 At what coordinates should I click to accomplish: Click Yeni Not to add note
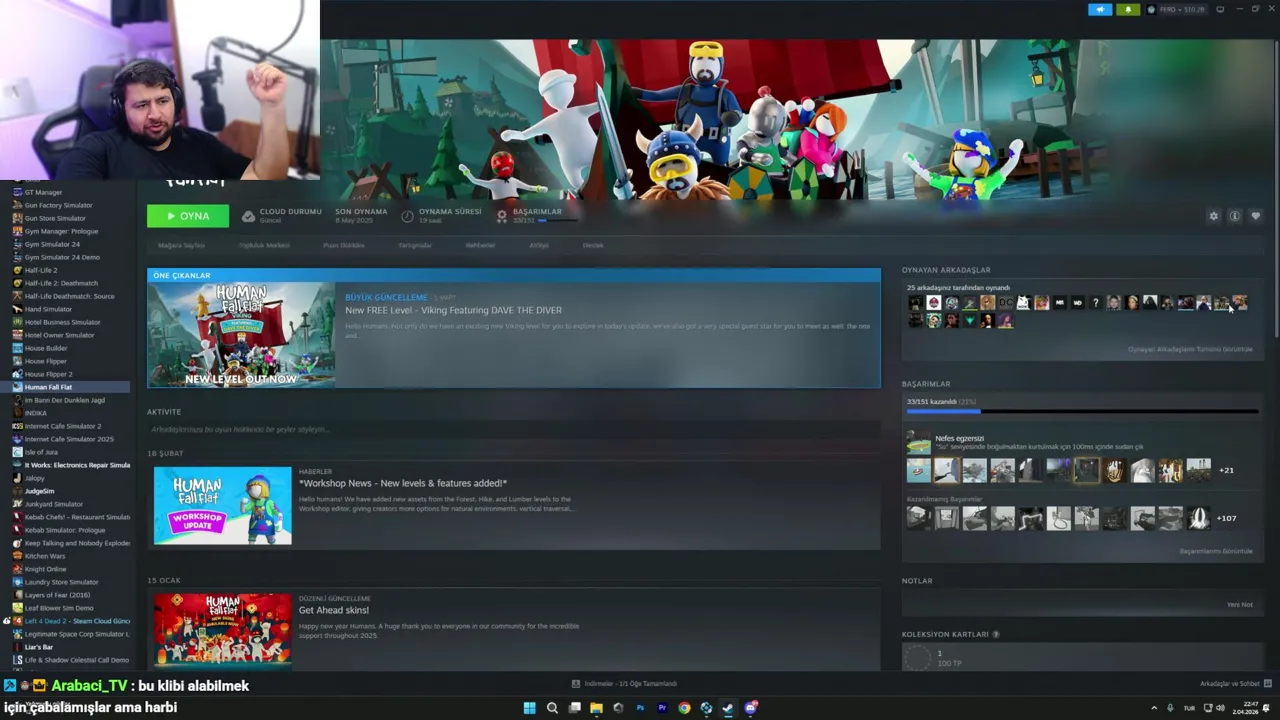point(1240,605)
